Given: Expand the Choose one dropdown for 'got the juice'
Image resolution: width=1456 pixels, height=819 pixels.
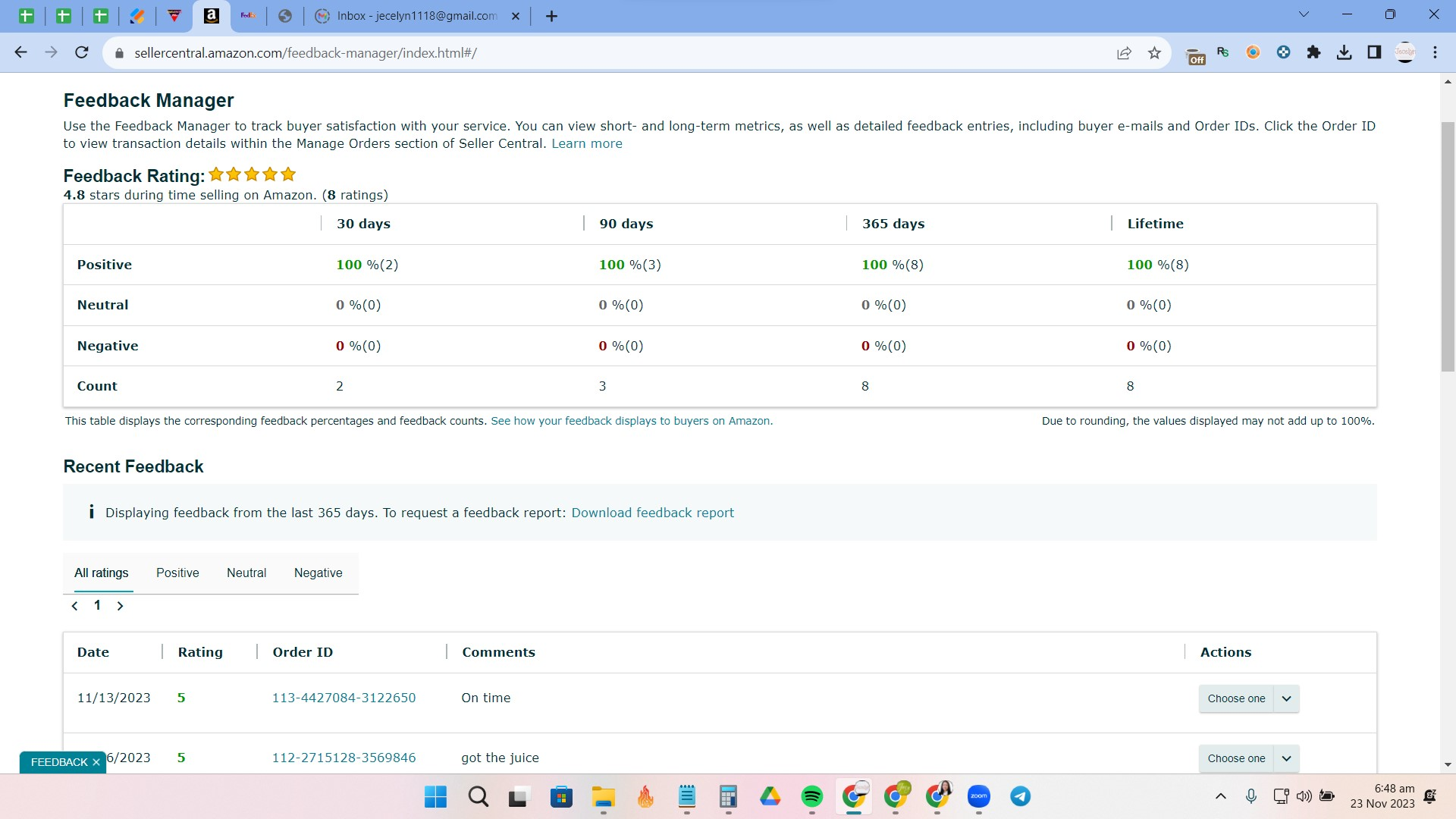Looking at the screenshot, I should (1249, 758).
